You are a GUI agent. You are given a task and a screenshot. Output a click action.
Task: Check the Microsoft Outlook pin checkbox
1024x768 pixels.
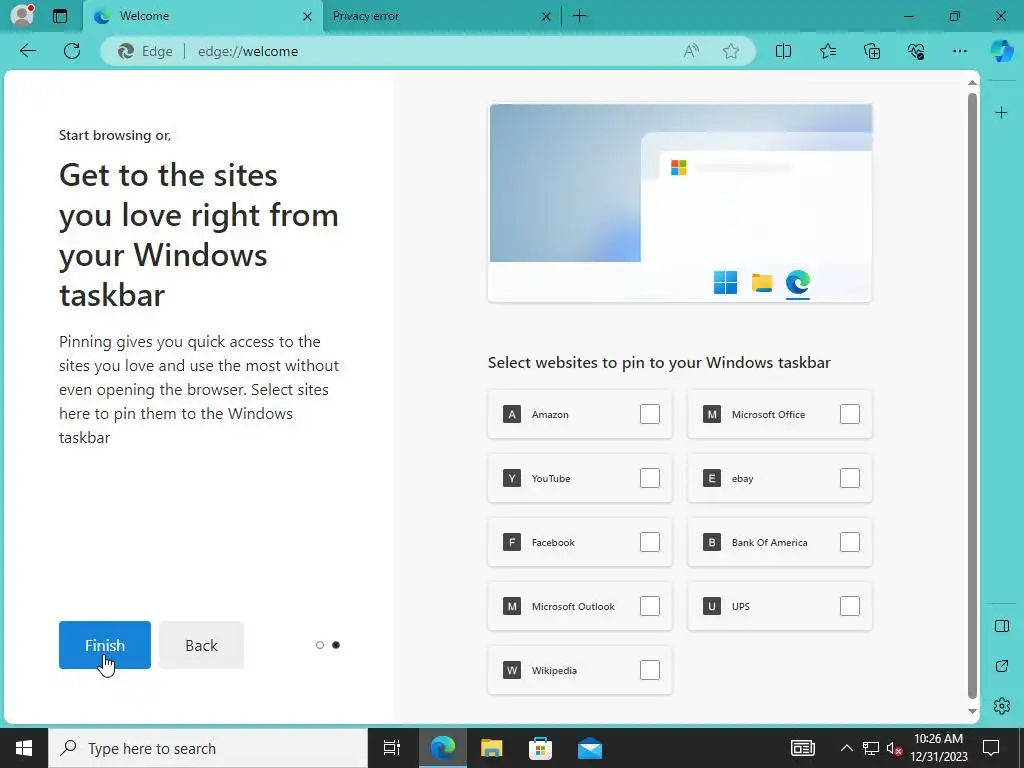(x=650, y=606)
